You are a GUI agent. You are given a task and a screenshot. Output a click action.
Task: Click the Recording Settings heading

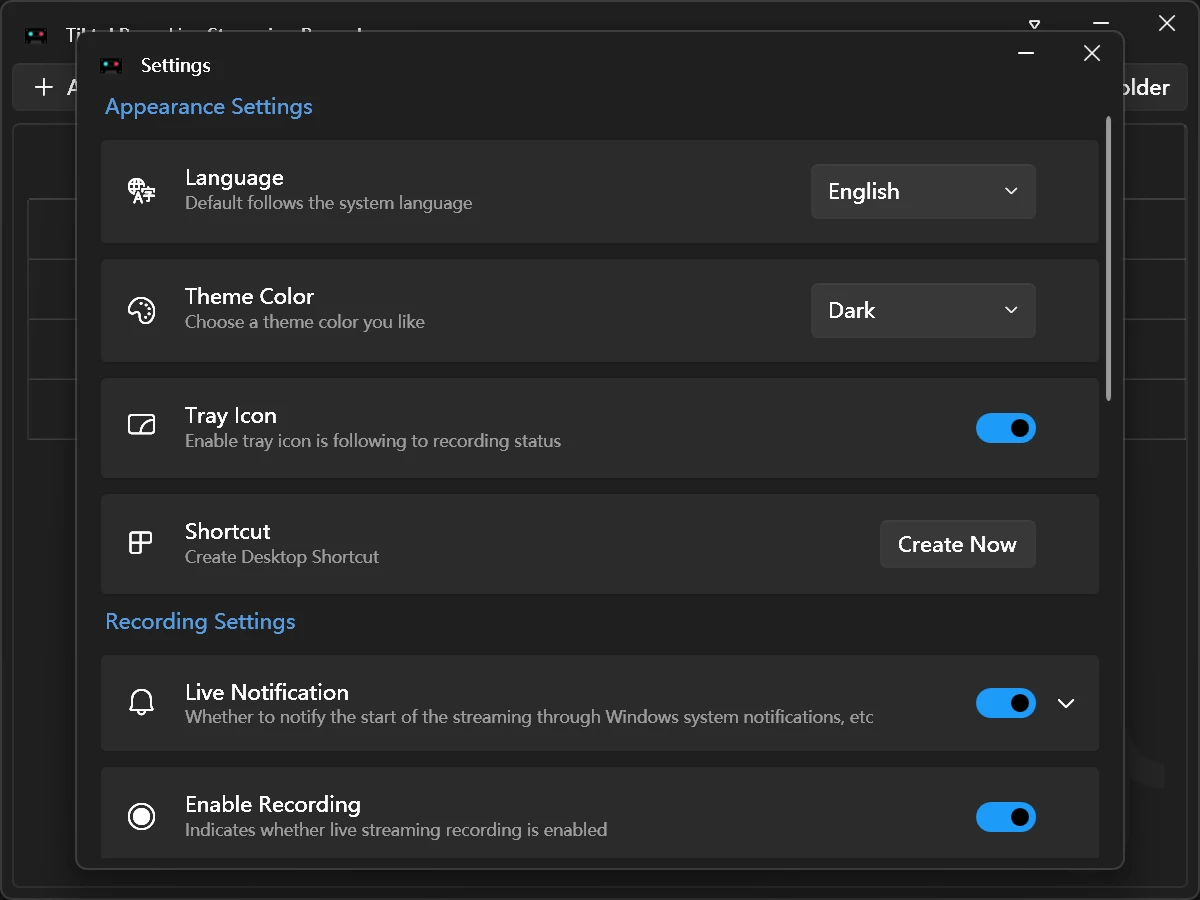200,621
